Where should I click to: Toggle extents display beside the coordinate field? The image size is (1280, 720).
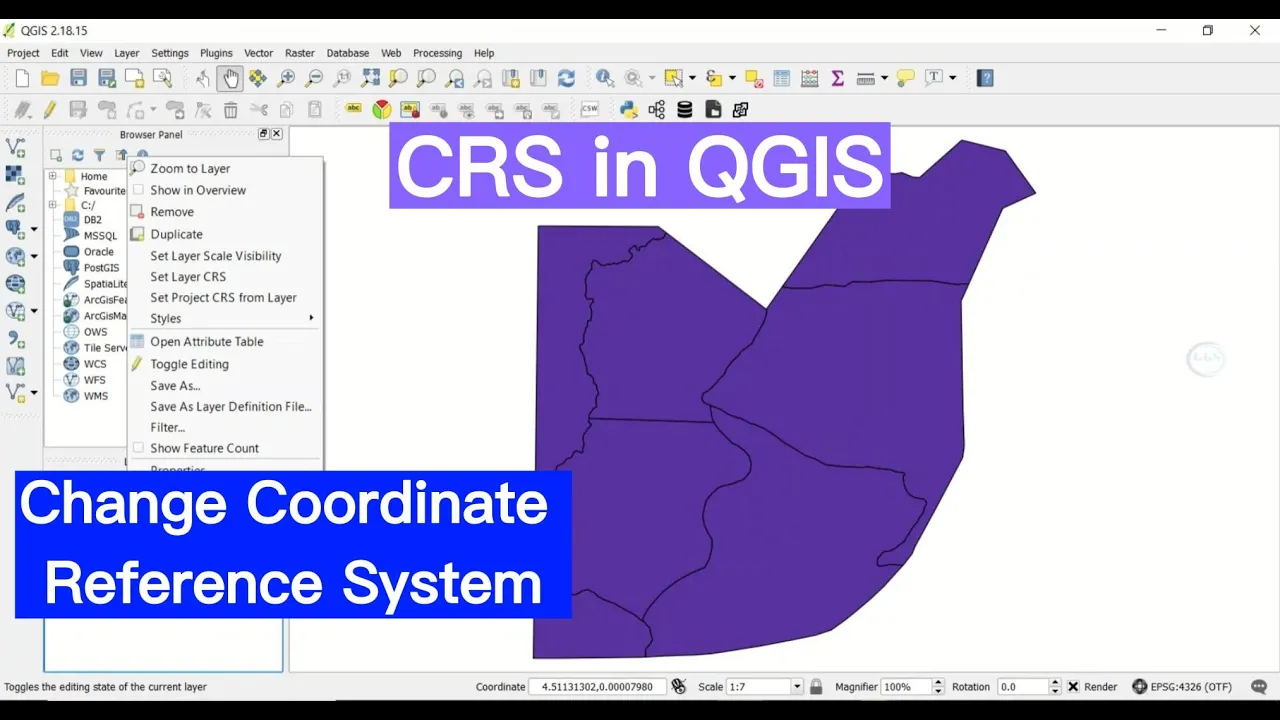tap(679, 687)
